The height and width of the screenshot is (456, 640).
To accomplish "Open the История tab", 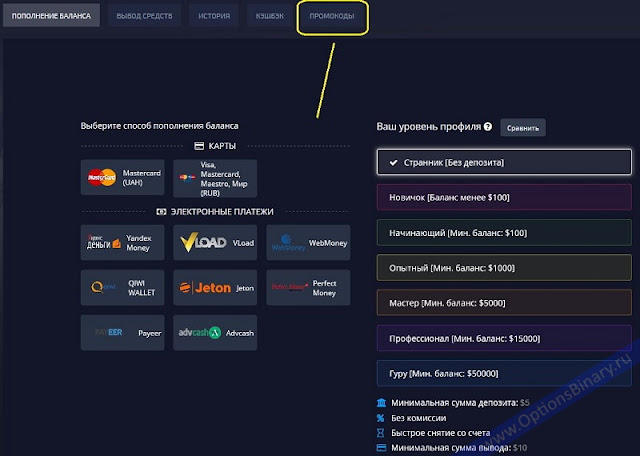I will pyautogui.click(x=214, y=16).
